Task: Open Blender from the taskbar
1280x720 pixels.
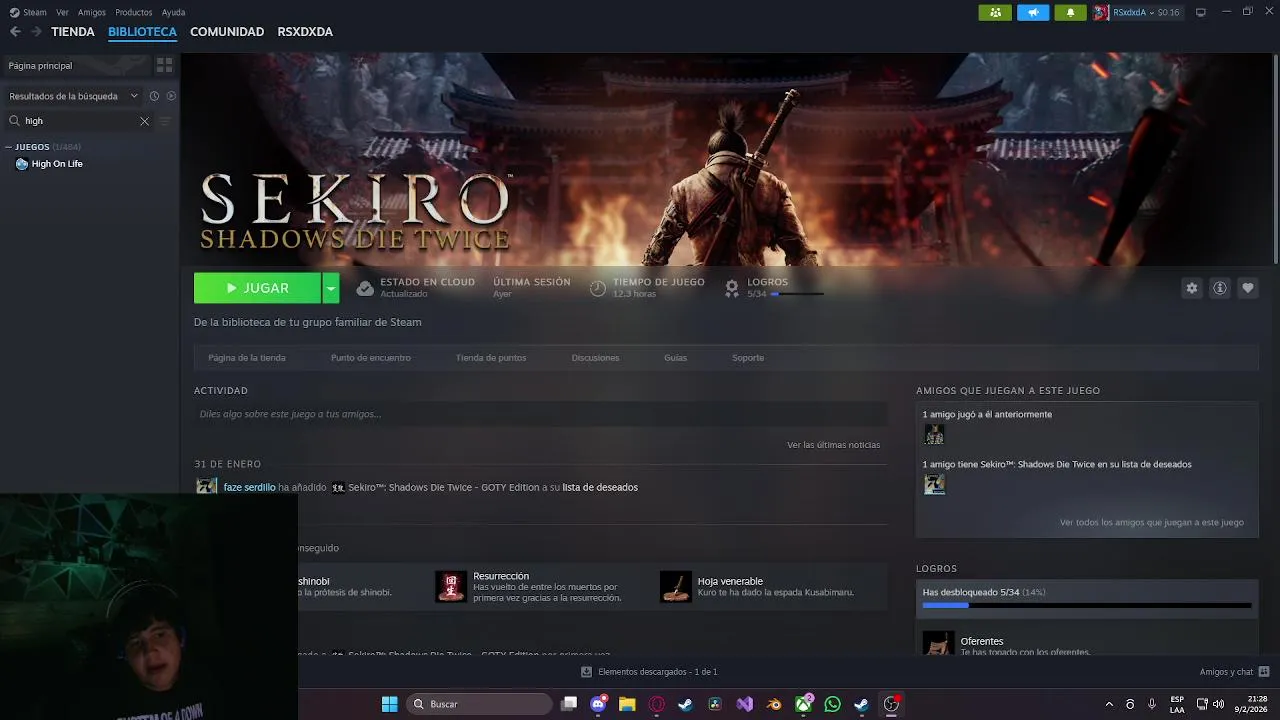Action: [774, 704]
